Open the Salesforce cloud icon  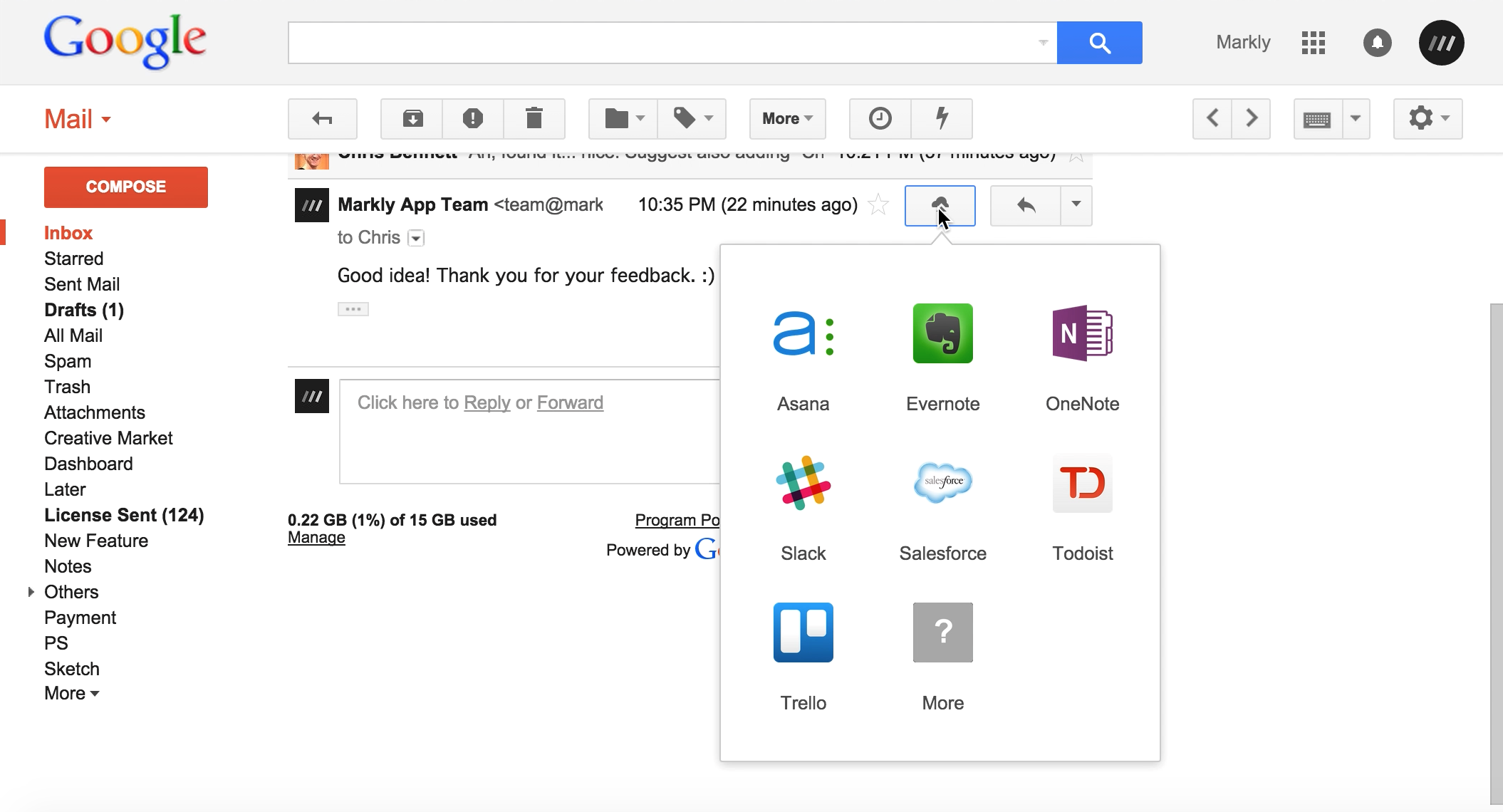pyautogui.click(x=942, y=484)
